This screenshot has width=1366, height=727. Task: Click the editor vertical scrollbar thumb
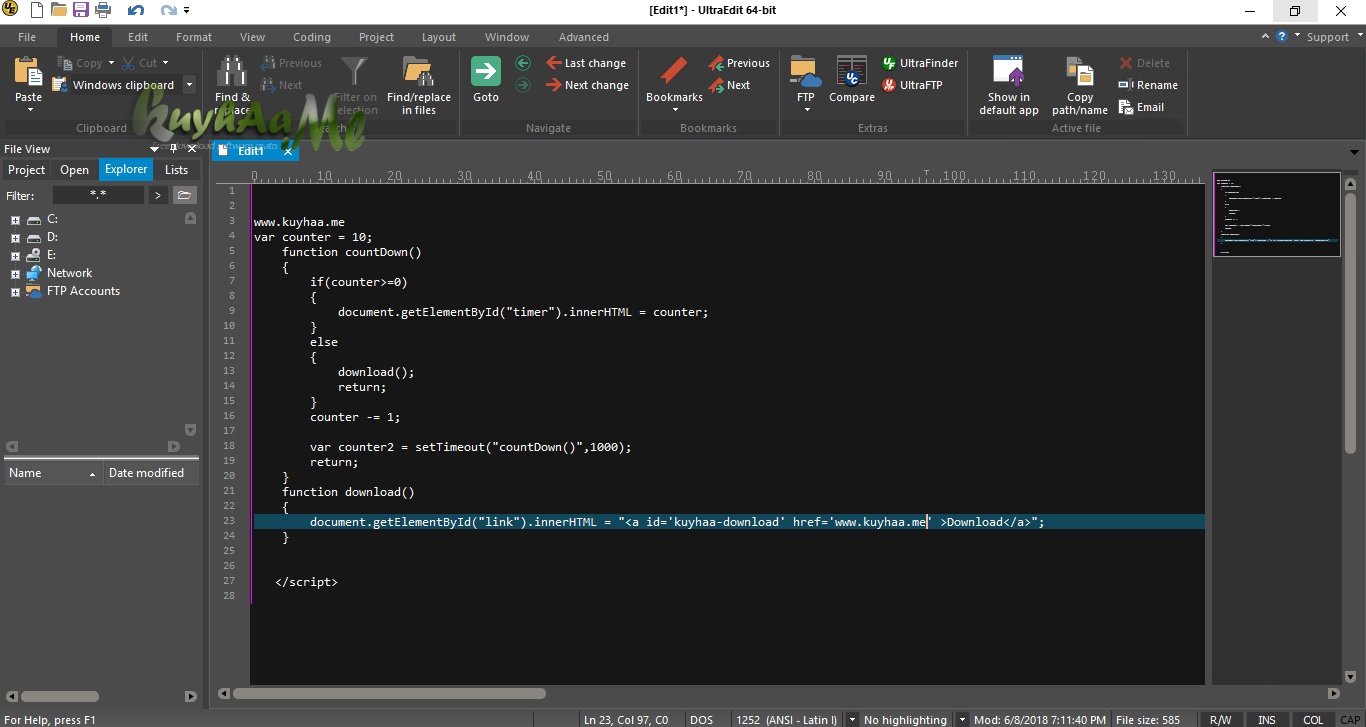click(x=1351, y=321)
